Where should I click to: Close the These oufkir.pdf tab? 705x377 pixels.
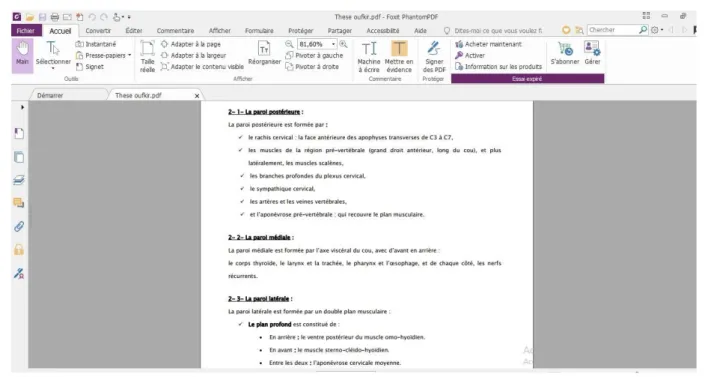196,95
